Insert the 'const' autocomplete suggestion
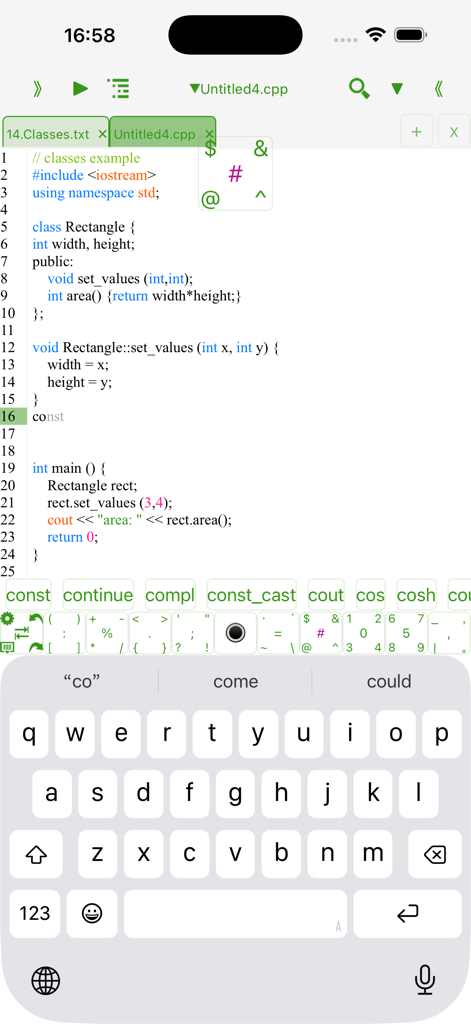The image size is (471, 1024). 29,595
